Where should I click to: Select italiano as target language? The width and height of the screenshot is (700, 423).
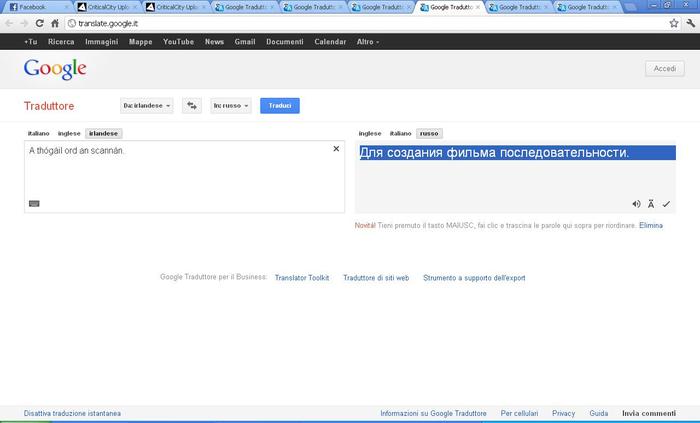[x=400, y=133]
